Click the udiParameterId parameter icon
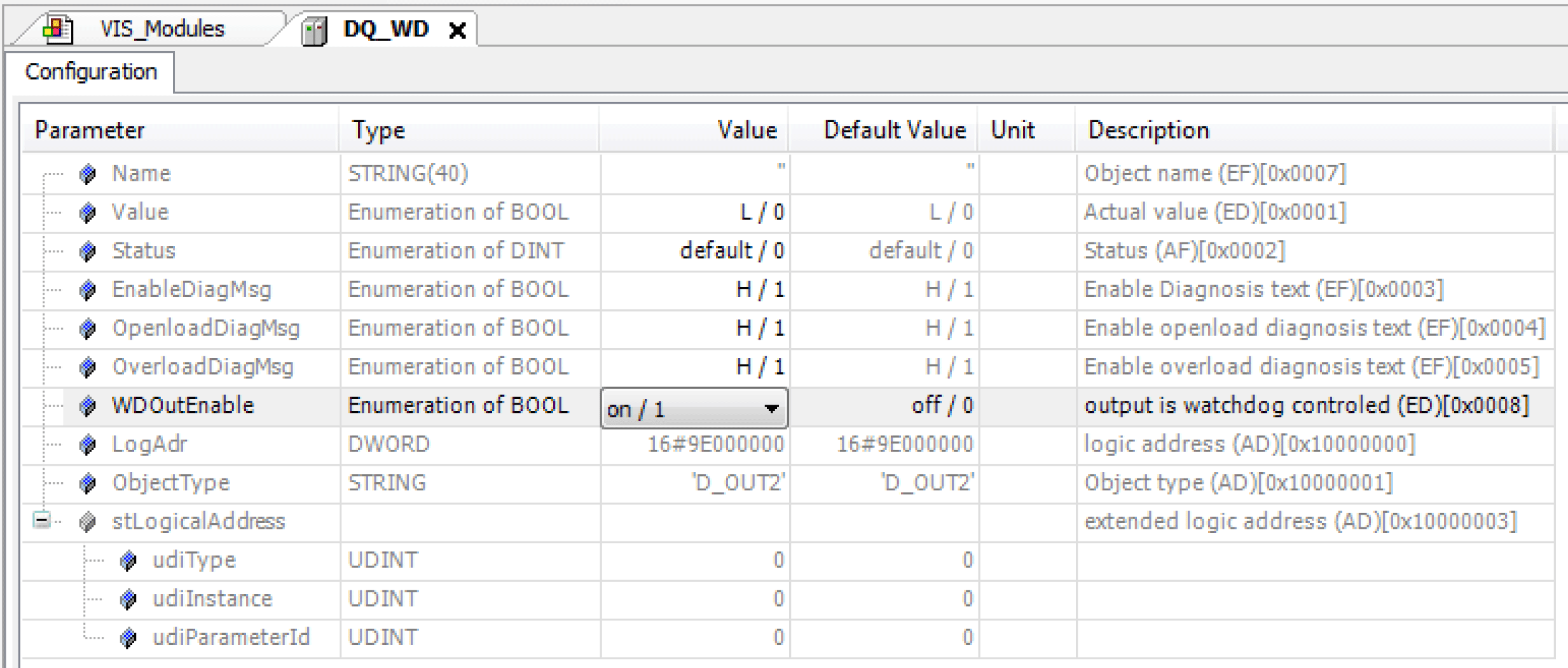Viewport: 1568px width, 668px height. pyautogui.click(x=128, y=638)
